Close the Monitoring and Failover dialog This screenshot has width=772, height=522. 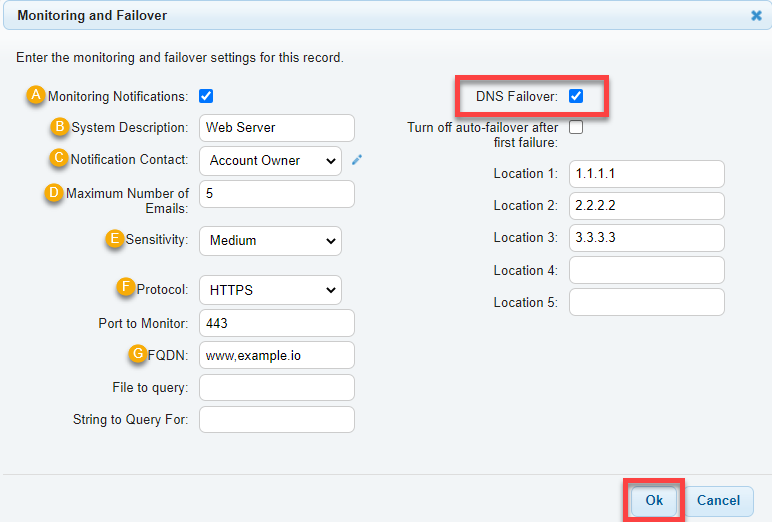coord(756,16)
